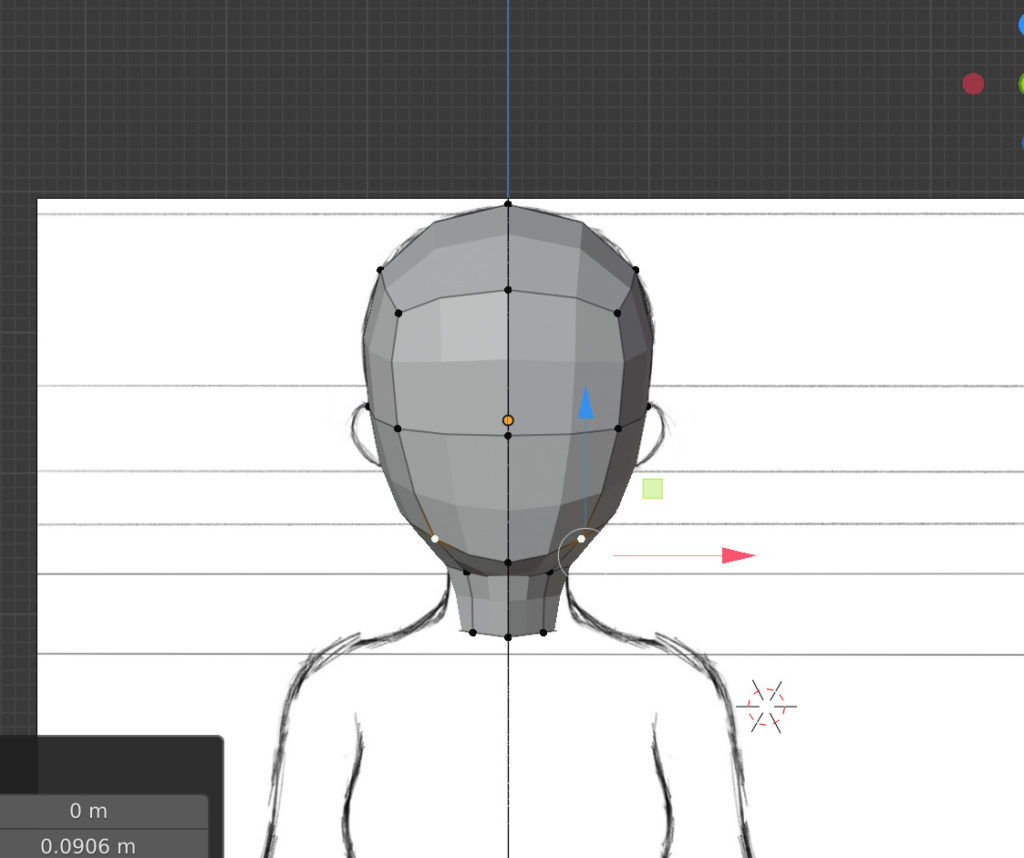Click the blue Z-axis arrow of the move gizmo
Screen dimensions: 1024x858
click(x=586, y=403)
